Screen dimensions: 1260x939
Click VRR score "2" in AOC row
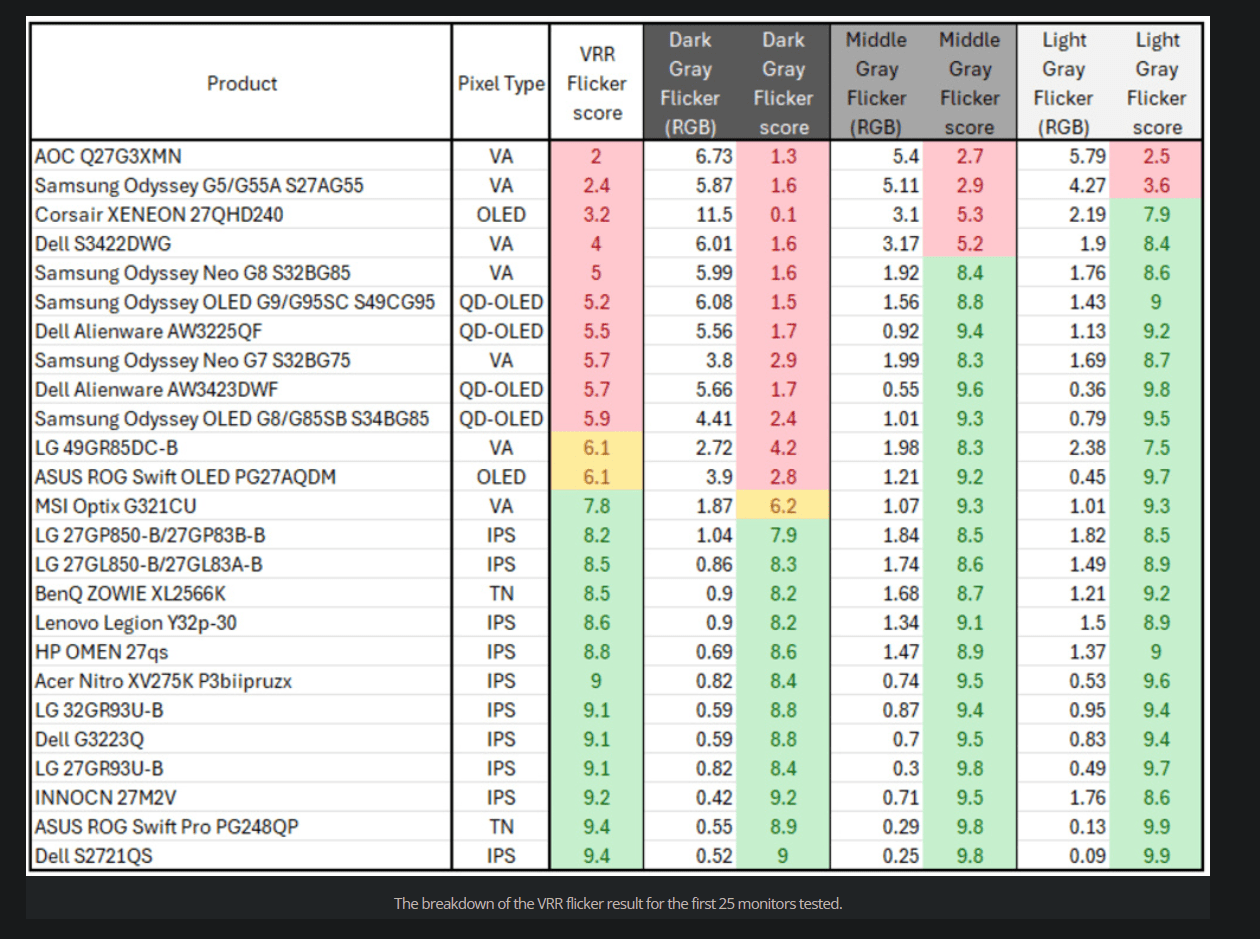tap(597, 157)
